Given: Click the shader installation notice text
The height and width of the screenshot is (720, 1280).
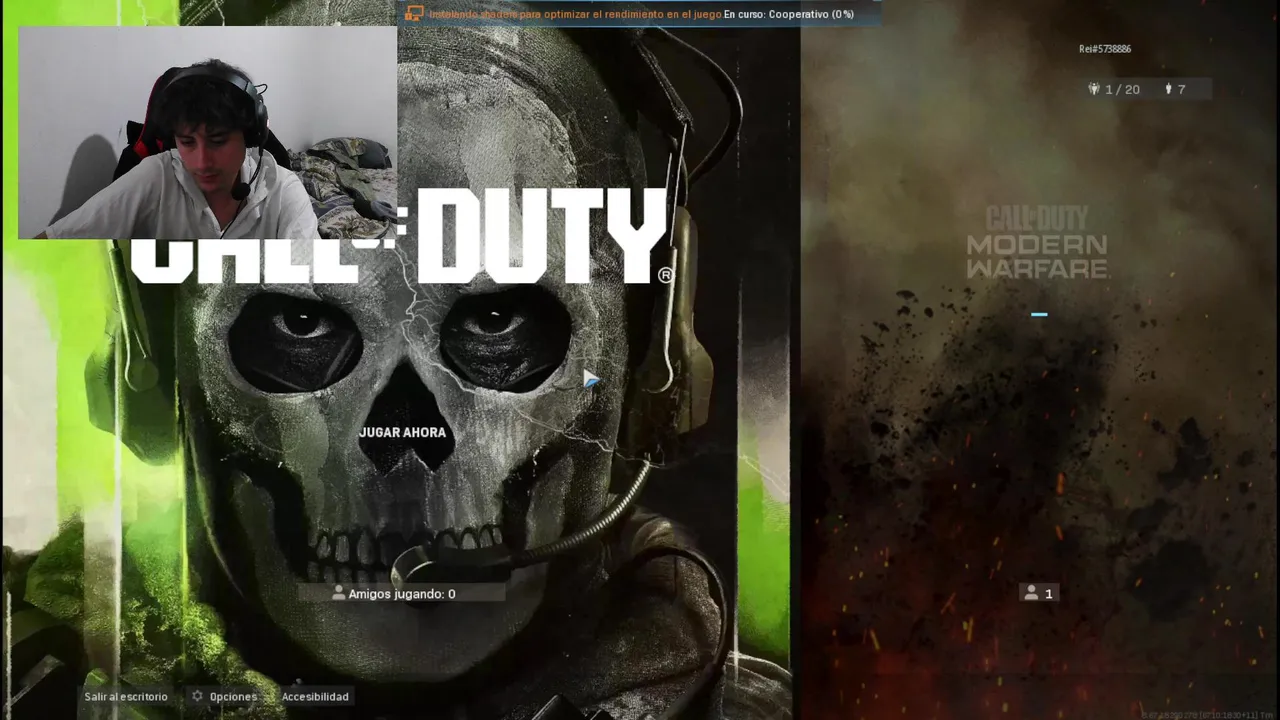Looking at the screenshot, I should [575, 15].
